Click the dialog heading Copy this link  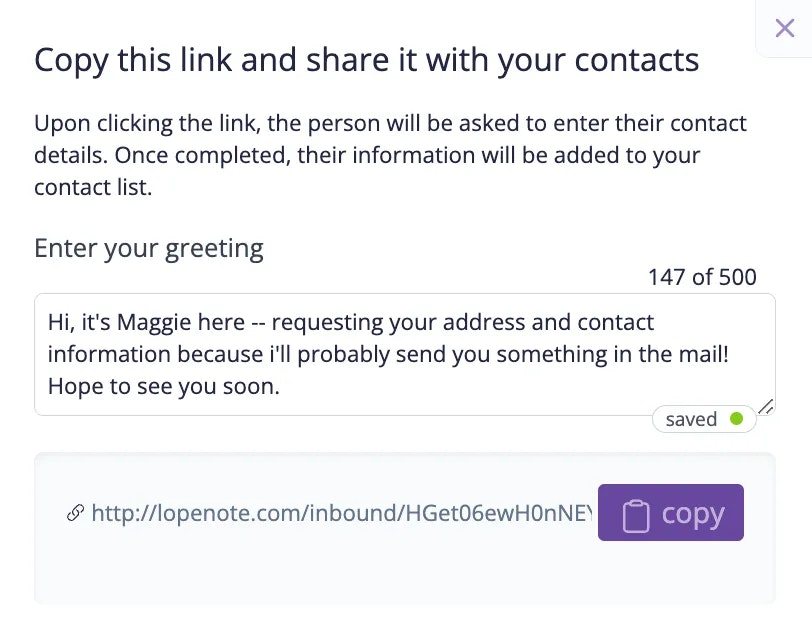click(367, 60)
